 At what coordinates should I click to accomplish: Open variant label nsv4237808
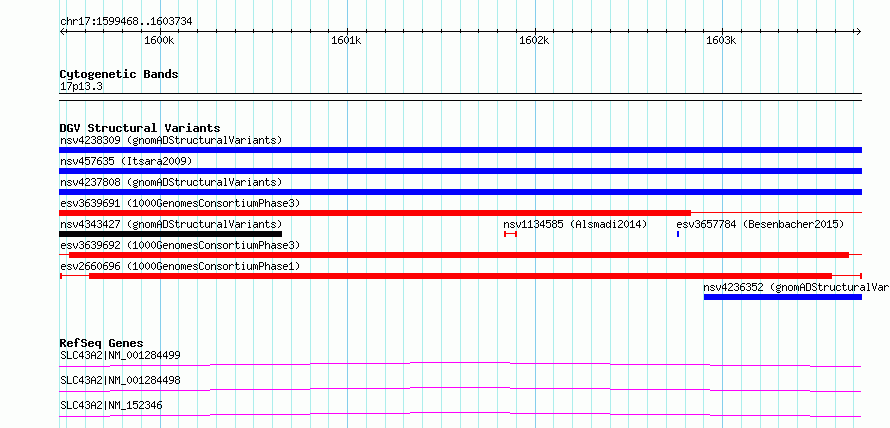(x=171, y=182)
